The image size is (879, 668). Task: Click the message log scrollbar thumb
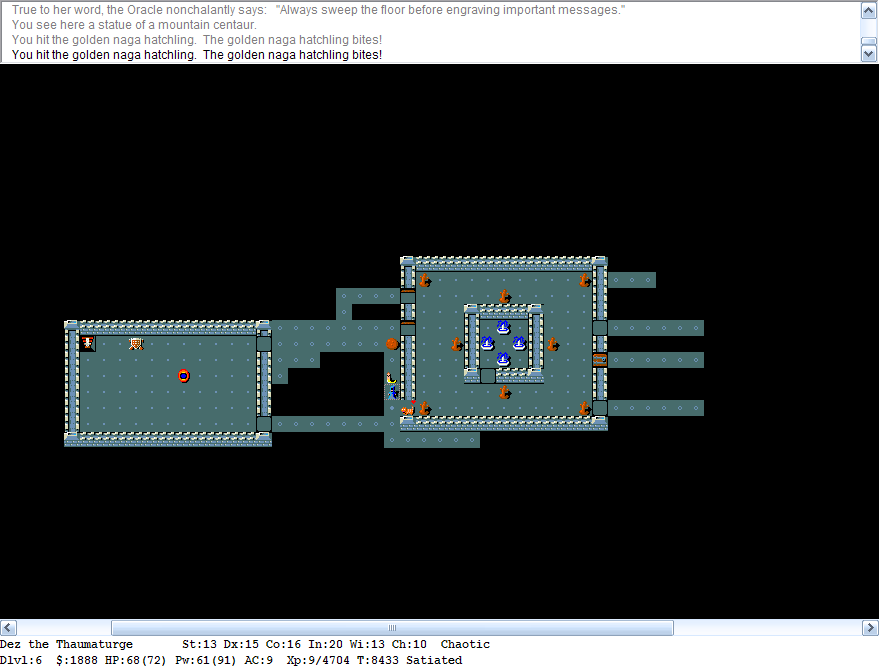pos(868,41)
